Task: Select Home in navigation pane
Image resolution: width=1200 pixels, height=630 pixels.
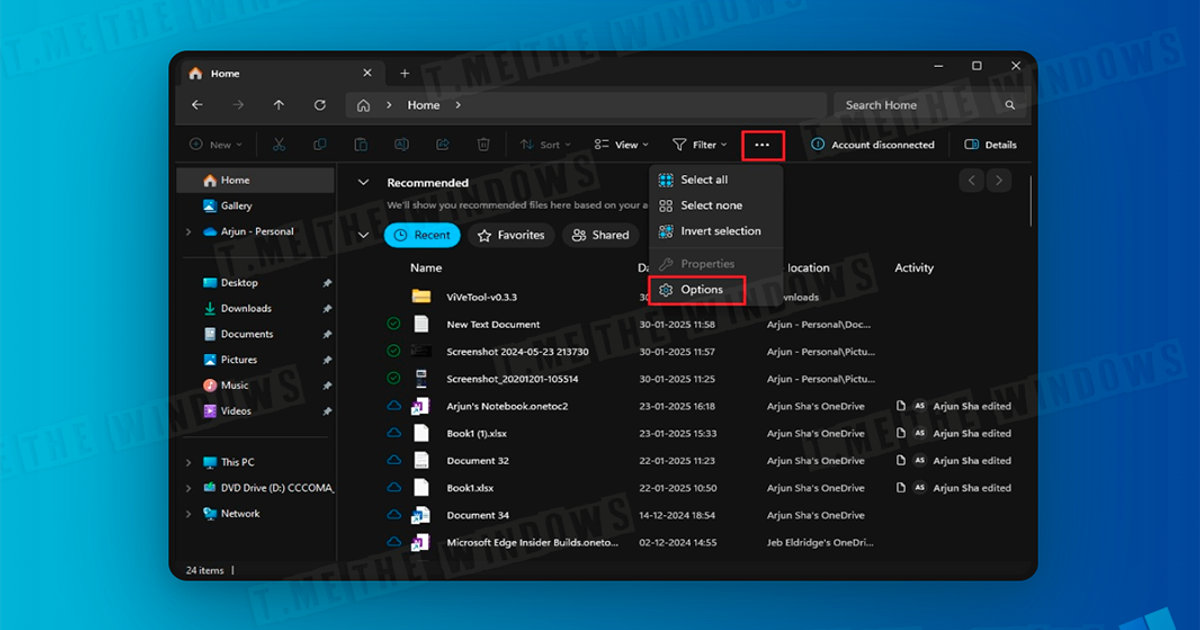Action: click(256, 181)
